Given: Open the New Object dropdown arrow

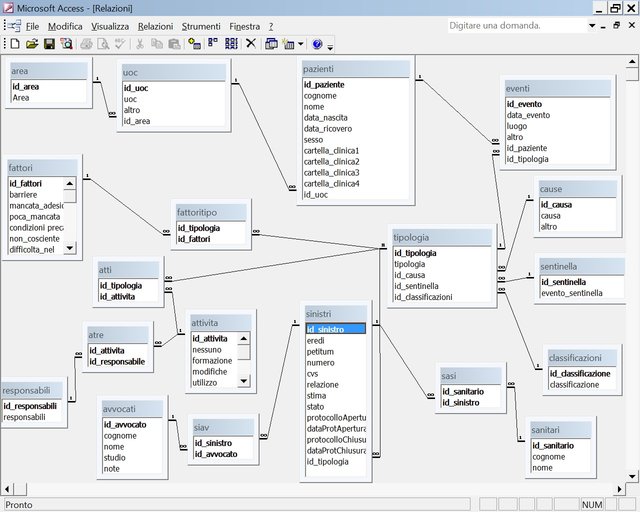Looking at the screenshot, I should click(300, 44).
